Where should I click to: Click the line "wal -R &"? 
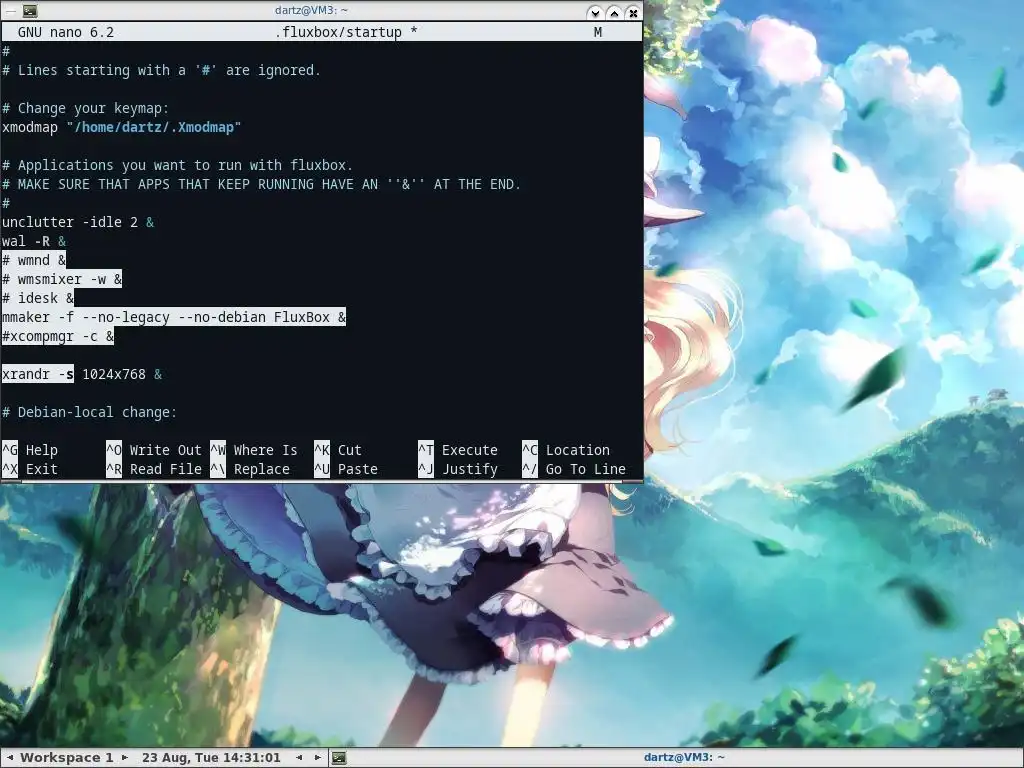34,241
